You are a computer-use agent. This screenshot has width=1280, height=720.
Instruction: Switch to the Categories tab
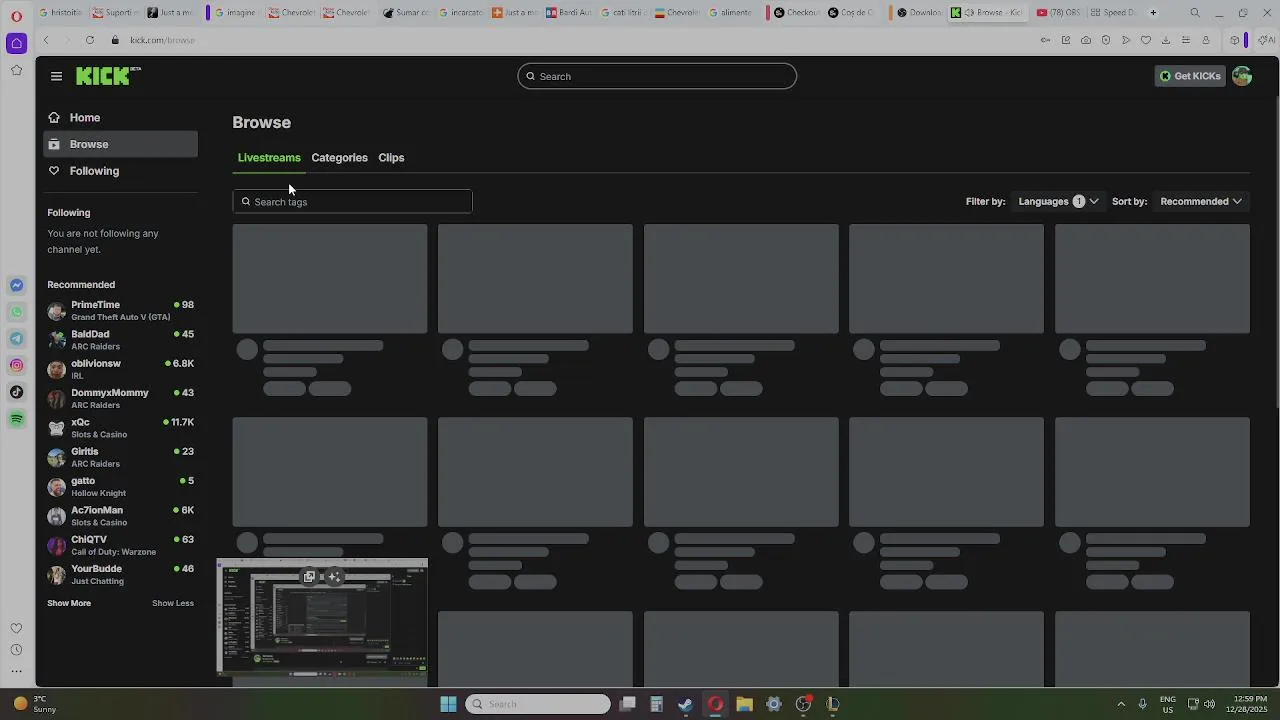pyautogui.click(x=339, y=157)
